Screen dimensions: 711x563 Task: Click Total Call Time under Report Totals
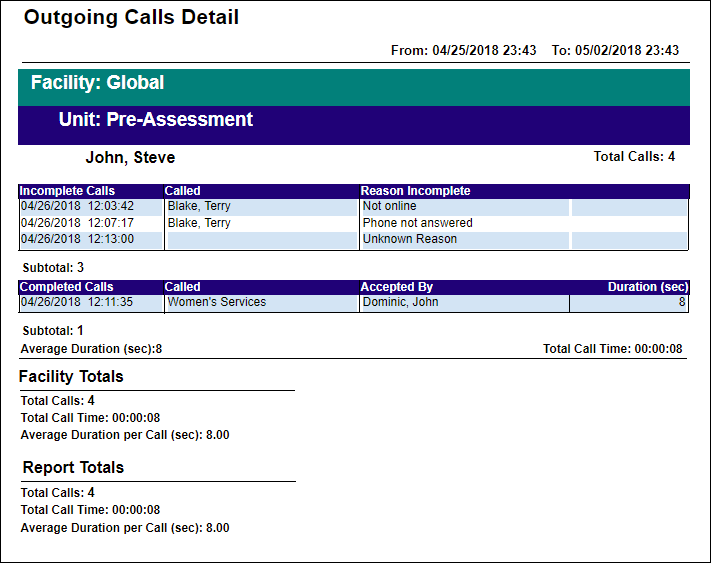(x=90, y=510)
